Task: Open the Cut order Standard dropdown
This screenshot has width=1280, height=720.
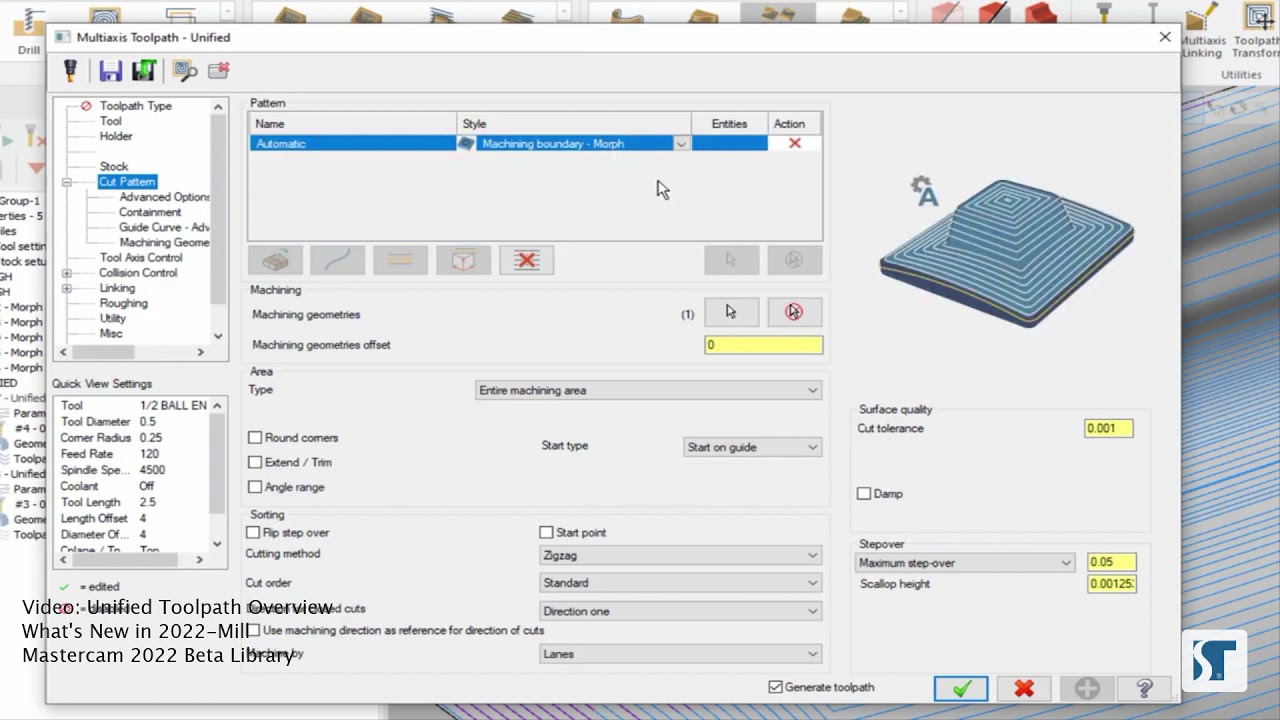Action: tap(681, 583)
